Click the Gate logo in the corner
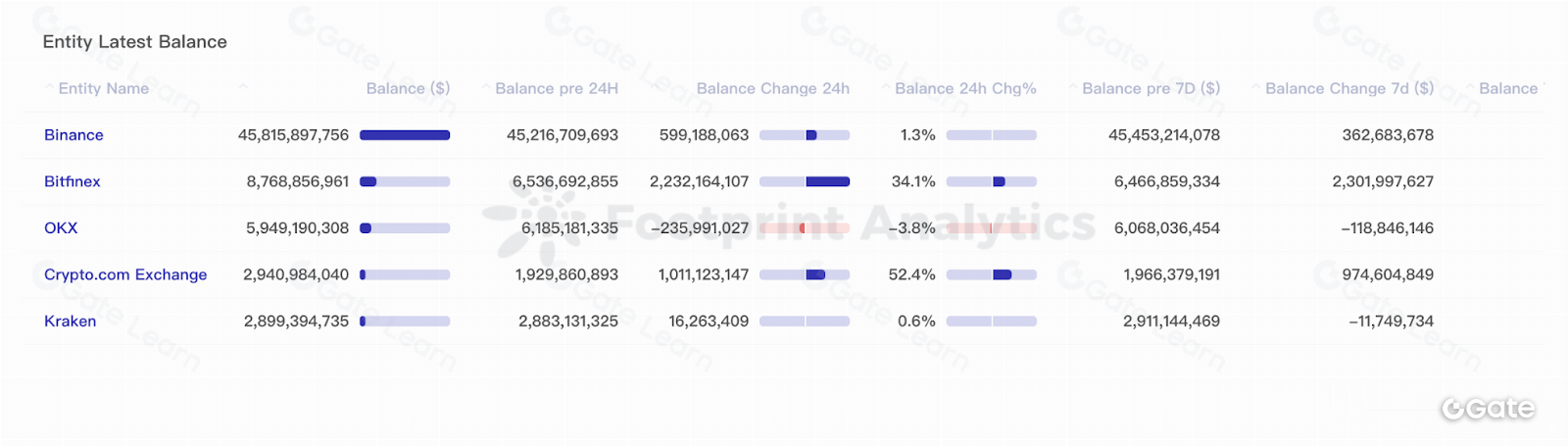Image resolution: width=1568 pixels, height=446 pixels. click(x=1488, y=409)
